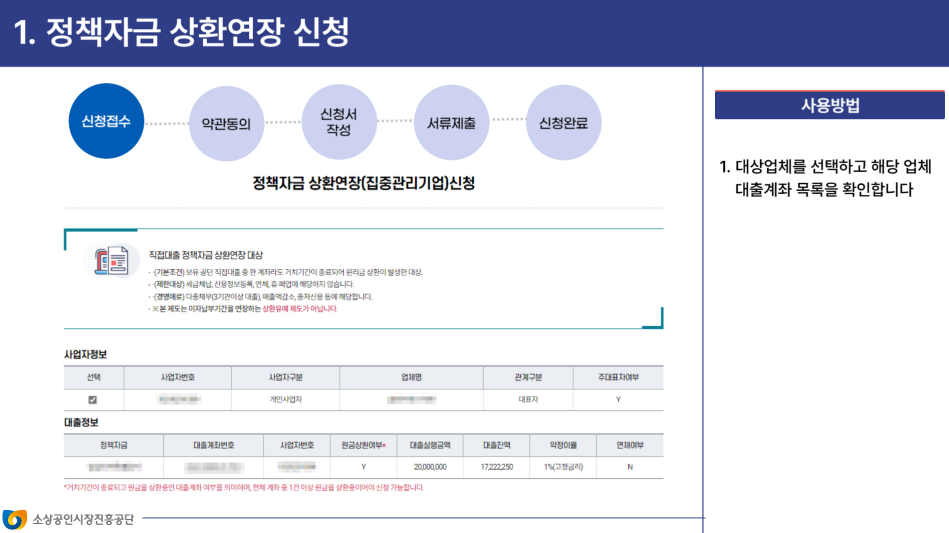
Task: Check the 사업자정보 선택 checkbox
Action: [93, 399]
